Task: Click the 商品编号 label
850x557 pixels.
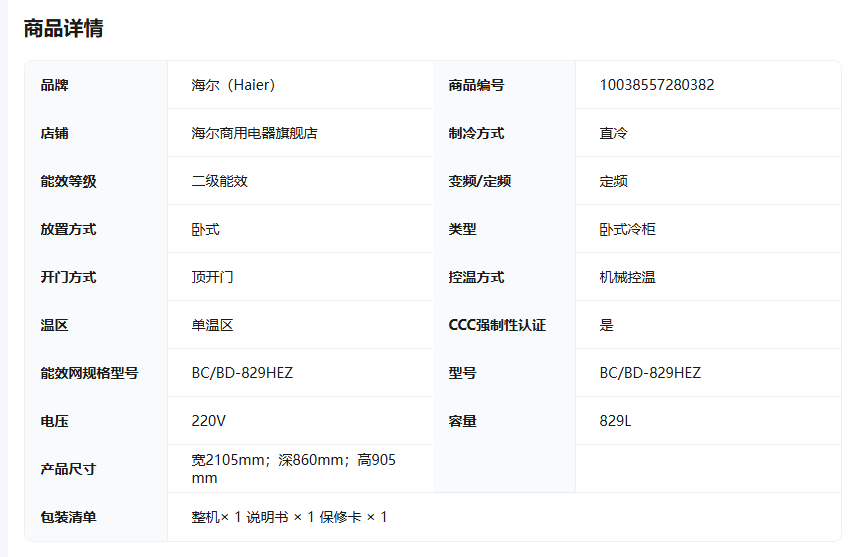Action: click(x=476, y=85)
